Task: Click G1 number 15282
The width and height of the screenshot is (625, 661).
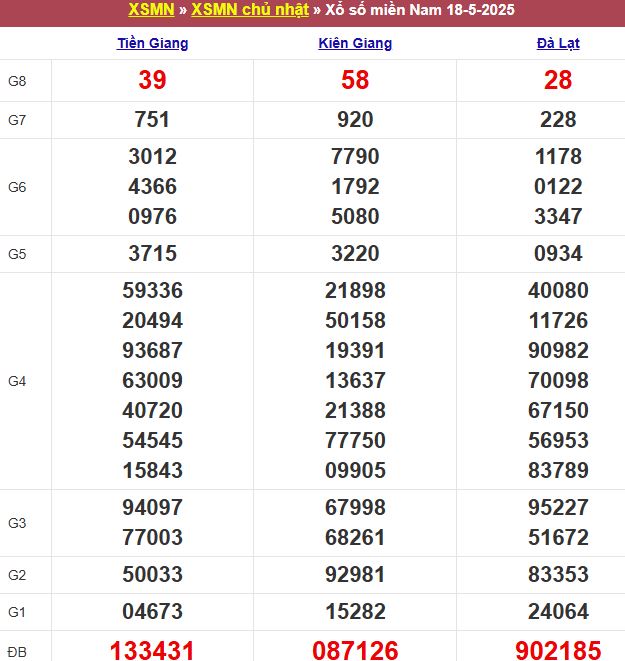Action: click(355, 611)
